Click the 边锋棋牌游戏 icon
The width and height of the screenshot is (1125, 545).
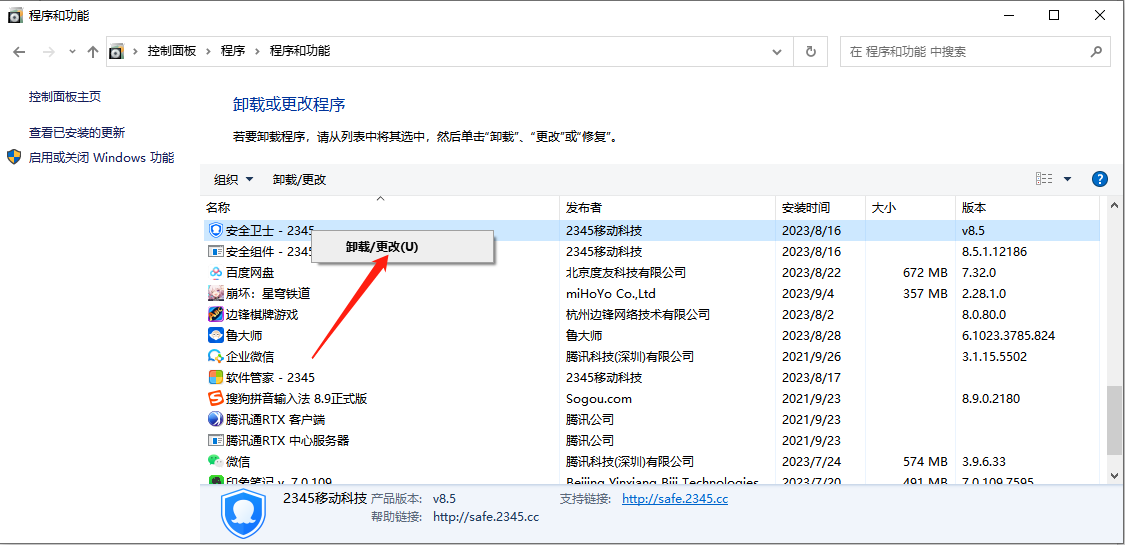[216, 314]
